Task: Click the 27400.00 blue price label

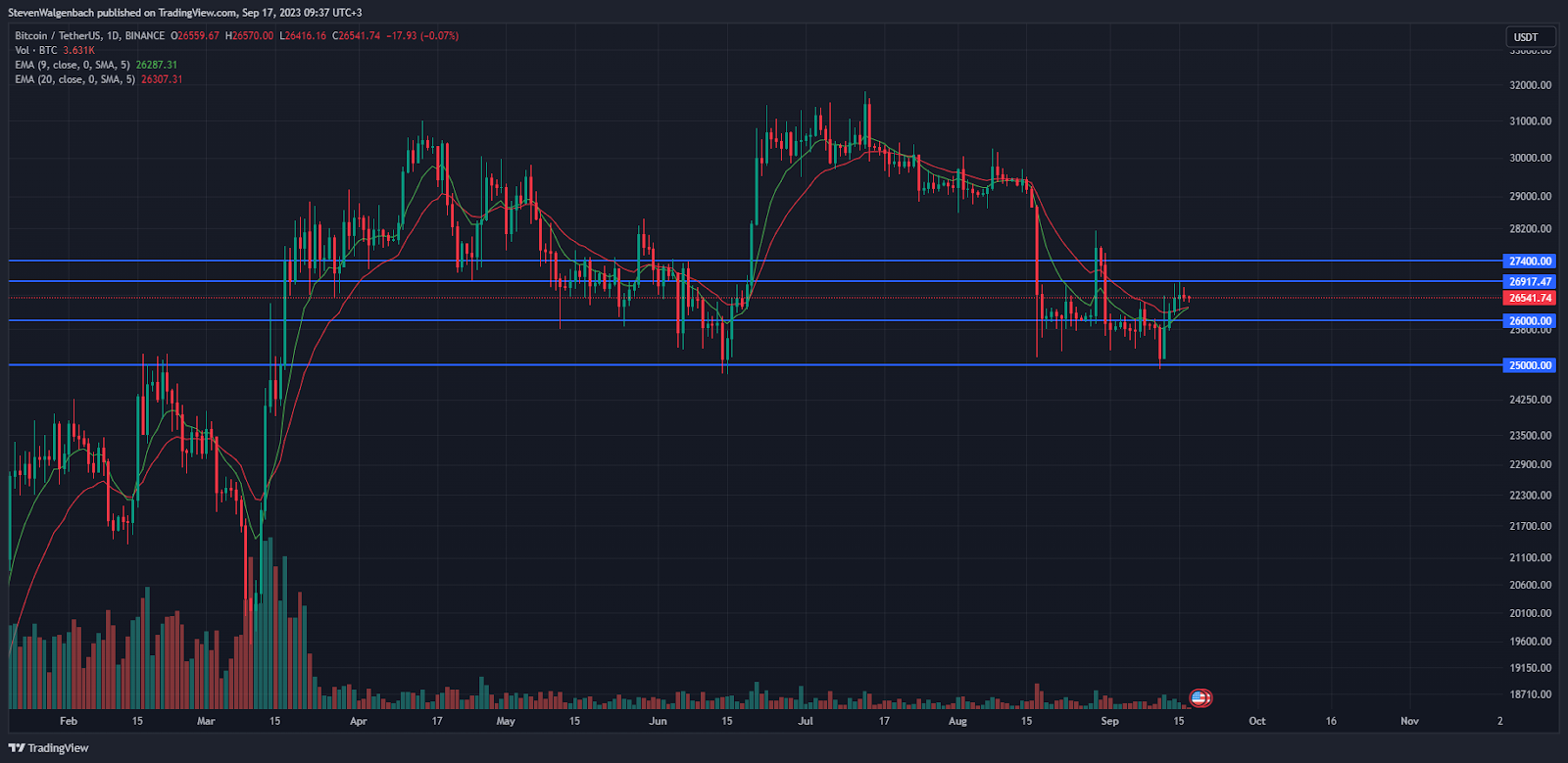Action: (1530, 262)
